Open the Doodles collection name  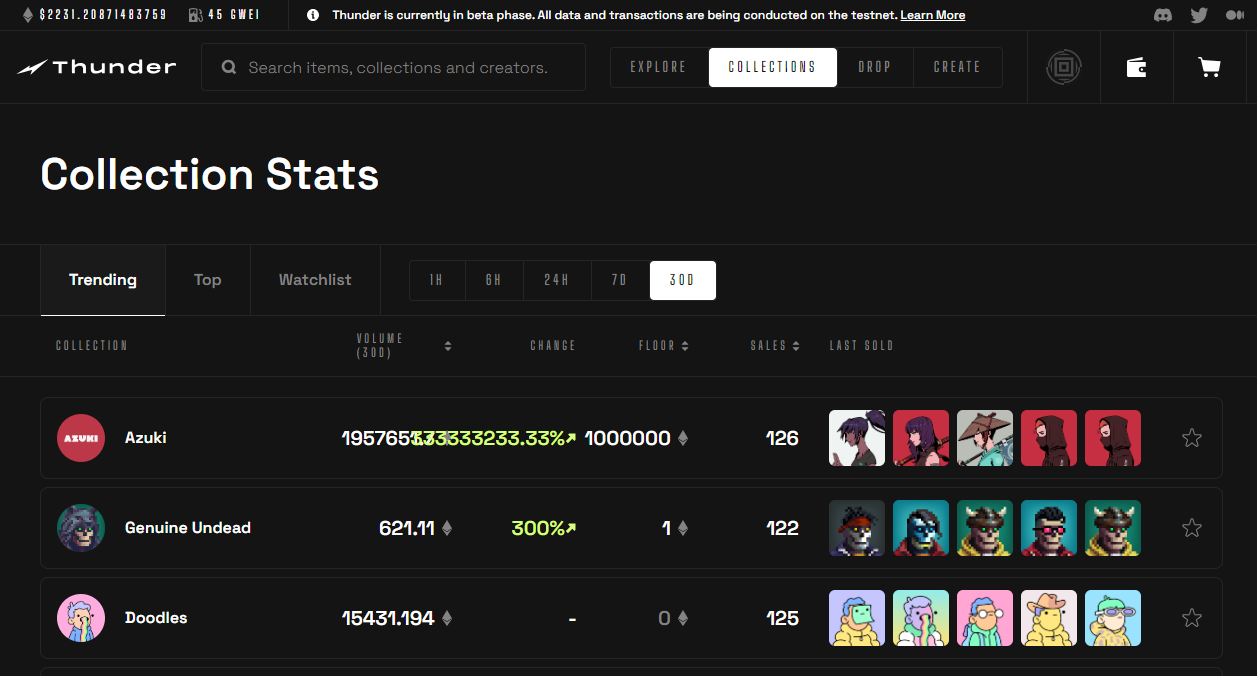click(156, 618)
